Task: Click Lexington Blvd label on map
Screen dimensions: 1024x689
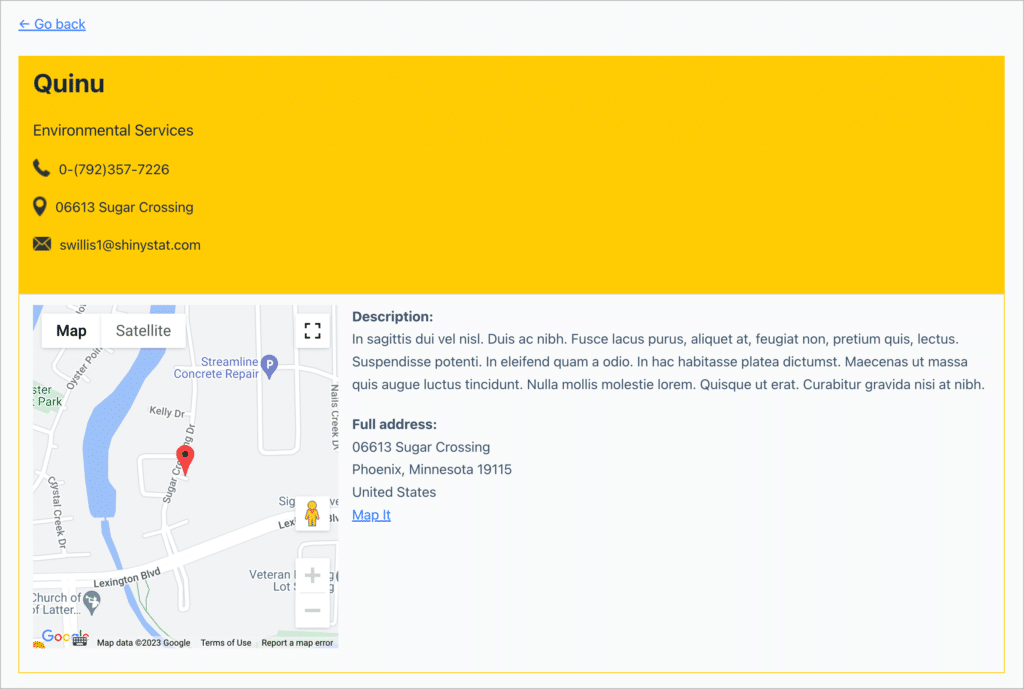Action: 127,577
